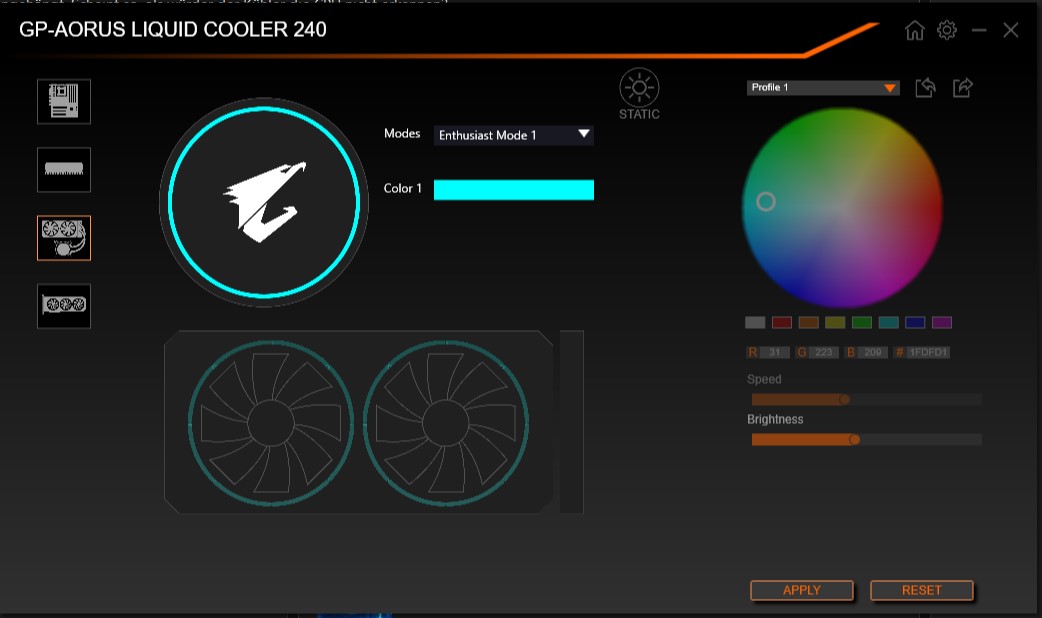
Task: Go to home screen via house icon
Action: click(914, 30)
